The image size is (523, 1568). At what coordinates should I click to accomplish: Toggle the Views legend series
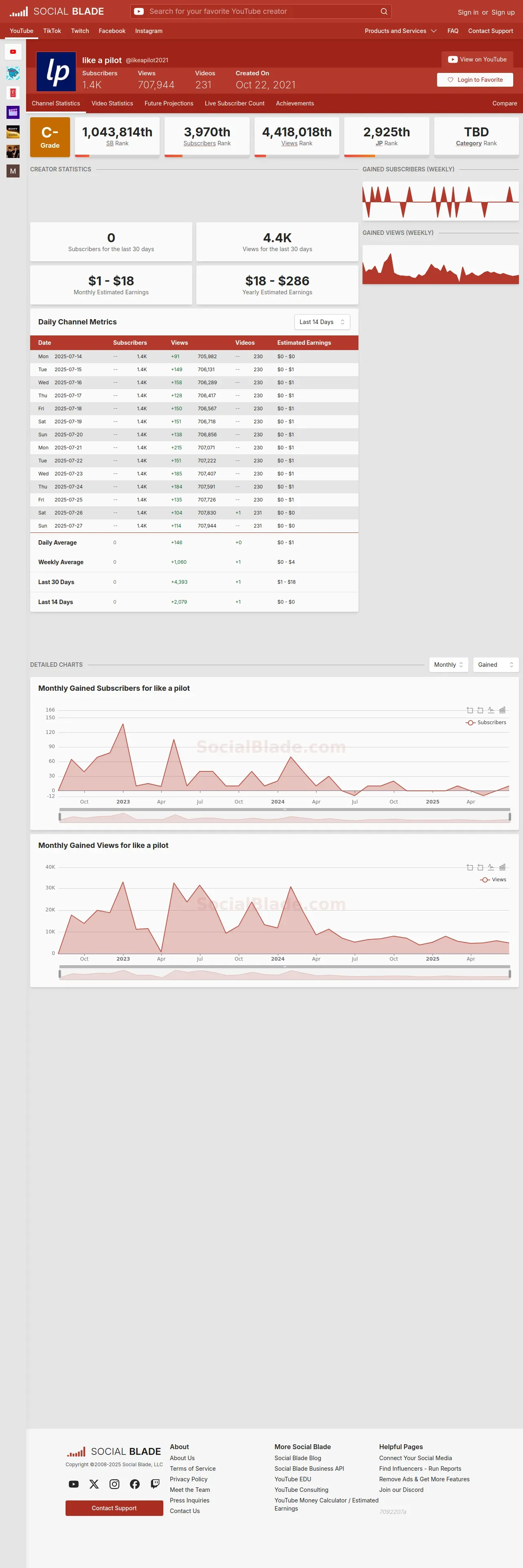(x=493, y=880)
